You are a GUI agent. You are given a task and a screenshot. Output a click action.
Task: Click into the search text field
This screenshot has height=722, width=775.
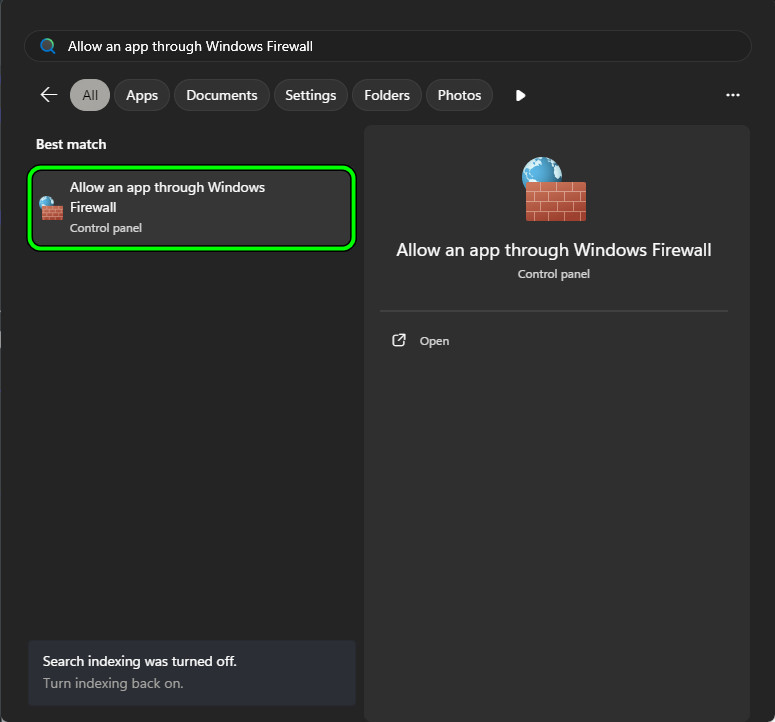tap(400, 46)
